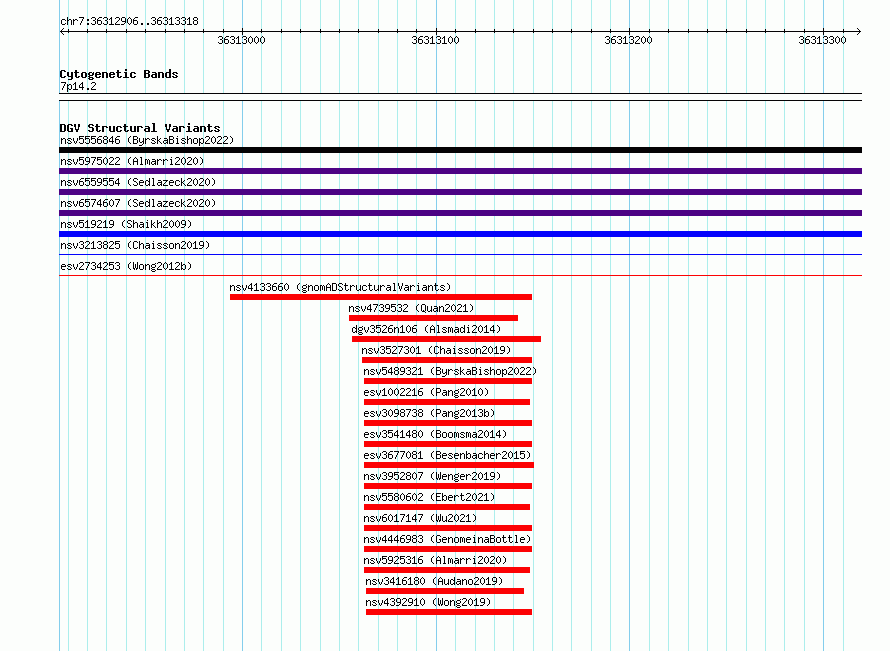Image resolution: width=890 pixels, height=651 pixels.
Task: Click the purple bar under nsv6559554
Action: coord(460,192)
